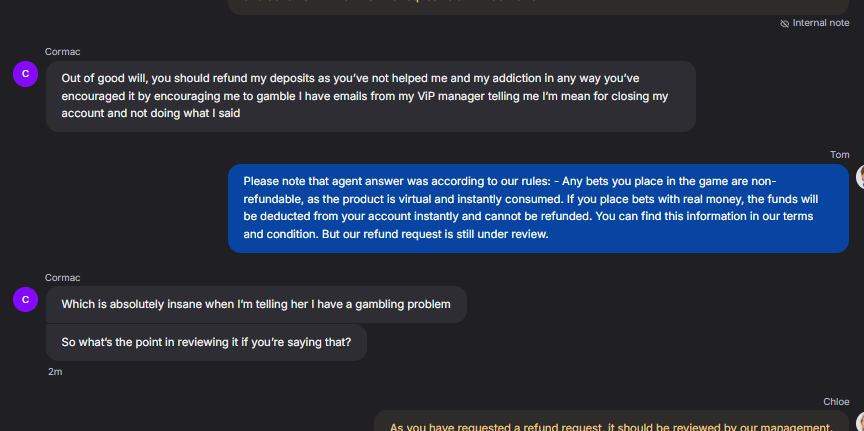Click the crossed-eye icon beside Internal note

785,23
